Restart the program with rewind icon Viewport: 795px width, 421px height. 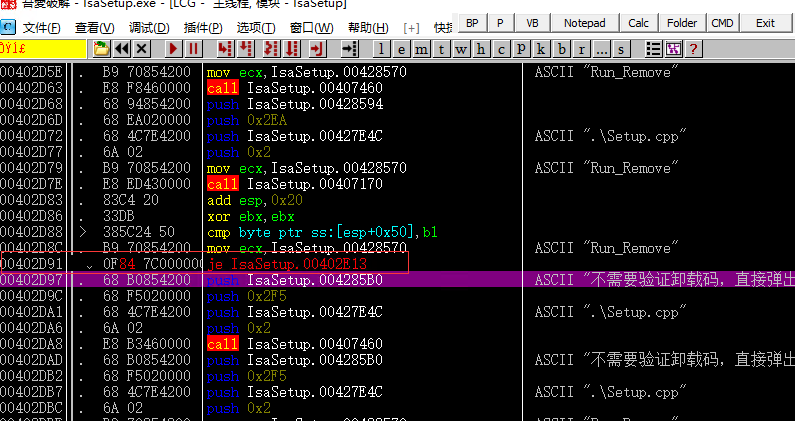tap(122, 49)
